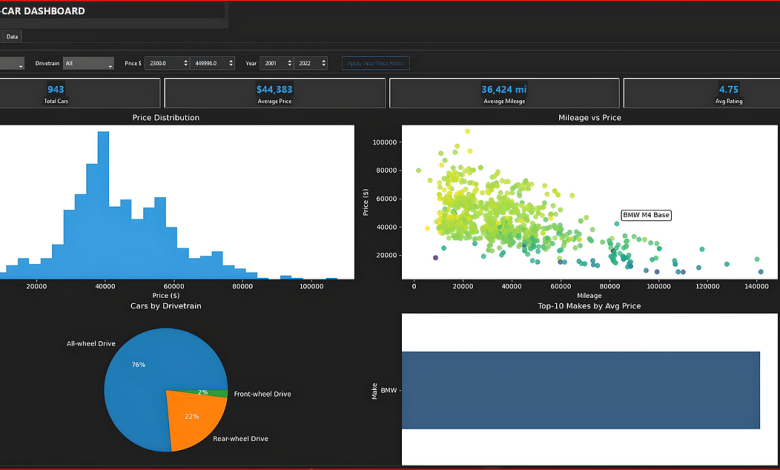Click the Front-wheel Drive pie label
Screen dimensions: 780x470
tap(262, 394)
